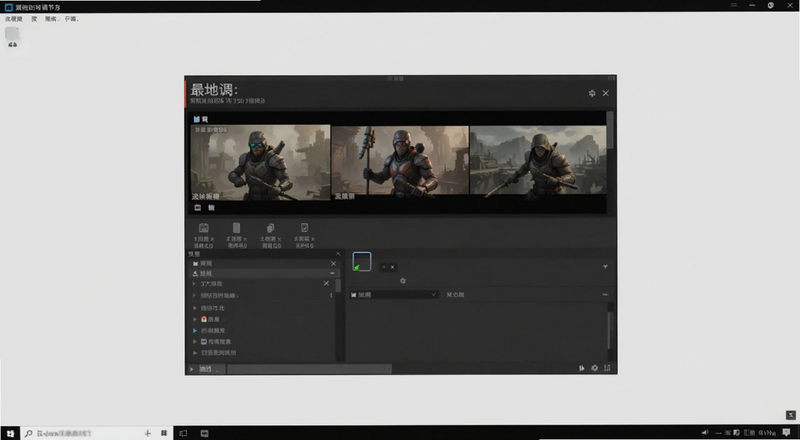Click the database cylinder toolbar icon
Screen dimensions: 800x440
point(236,228)
